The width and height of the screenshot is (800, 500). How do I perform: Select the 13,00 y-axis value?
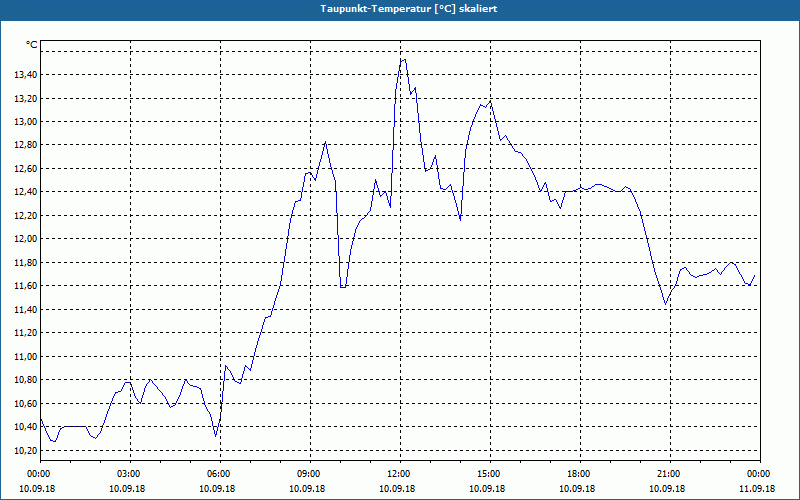click(27, 122)
